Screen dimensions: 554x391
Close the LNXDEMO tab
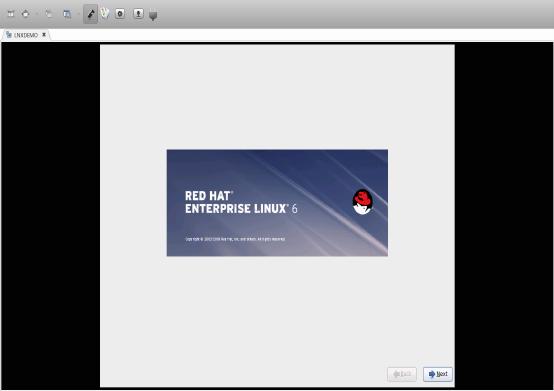[44, 35]
